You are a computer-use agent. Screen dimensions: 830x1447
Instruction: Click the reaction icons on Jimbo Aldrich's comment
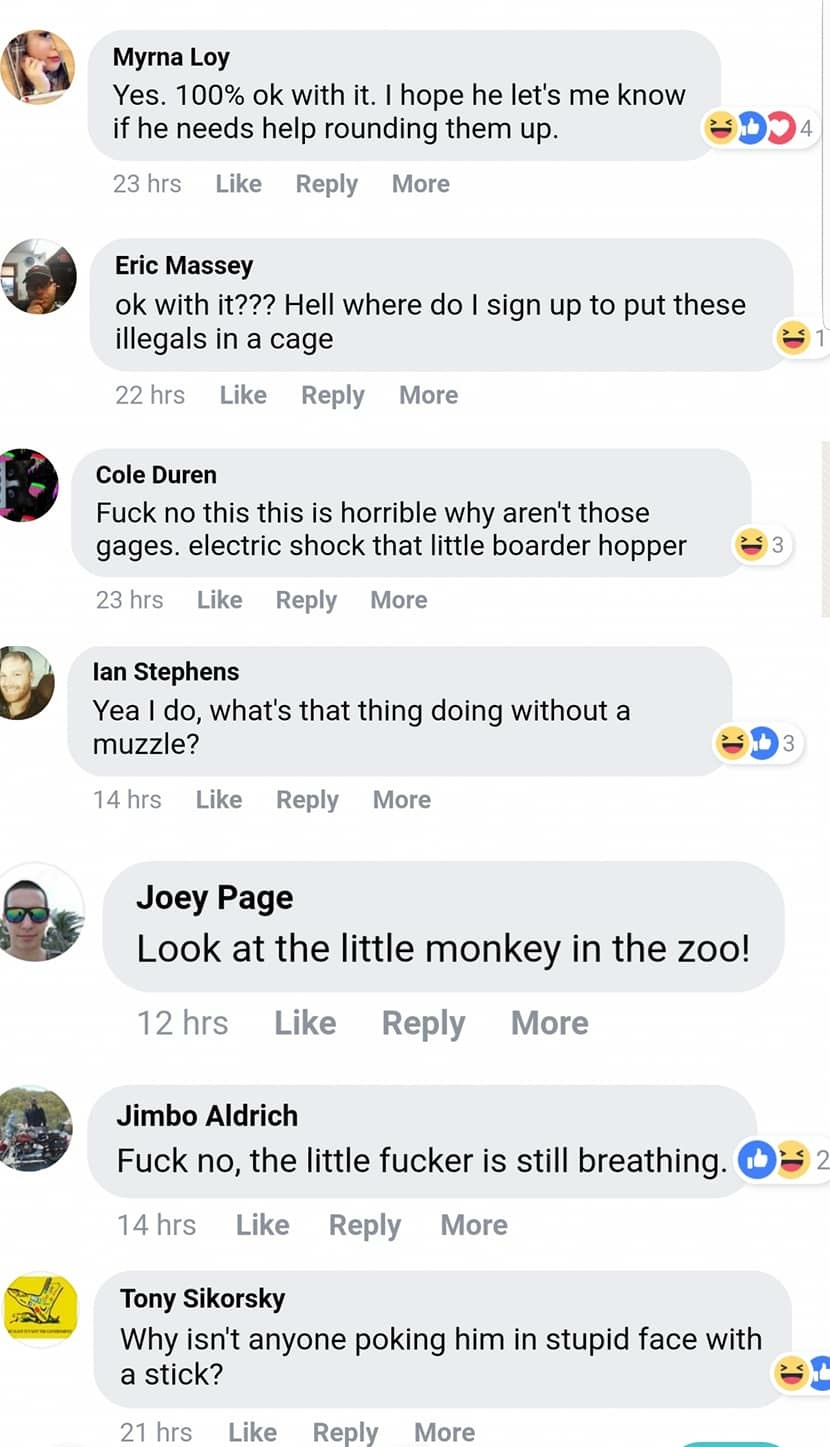click(x=774, y=1160)
